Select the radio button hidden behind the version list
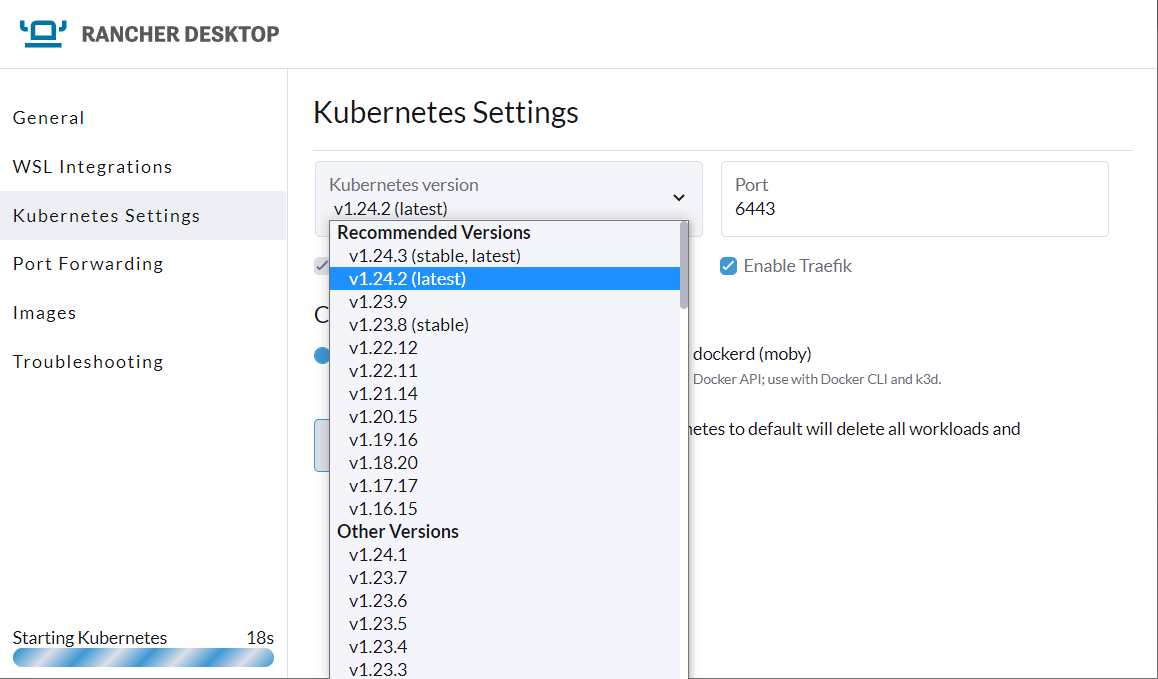The image size is (1158, 679). [x=322, y=355]
